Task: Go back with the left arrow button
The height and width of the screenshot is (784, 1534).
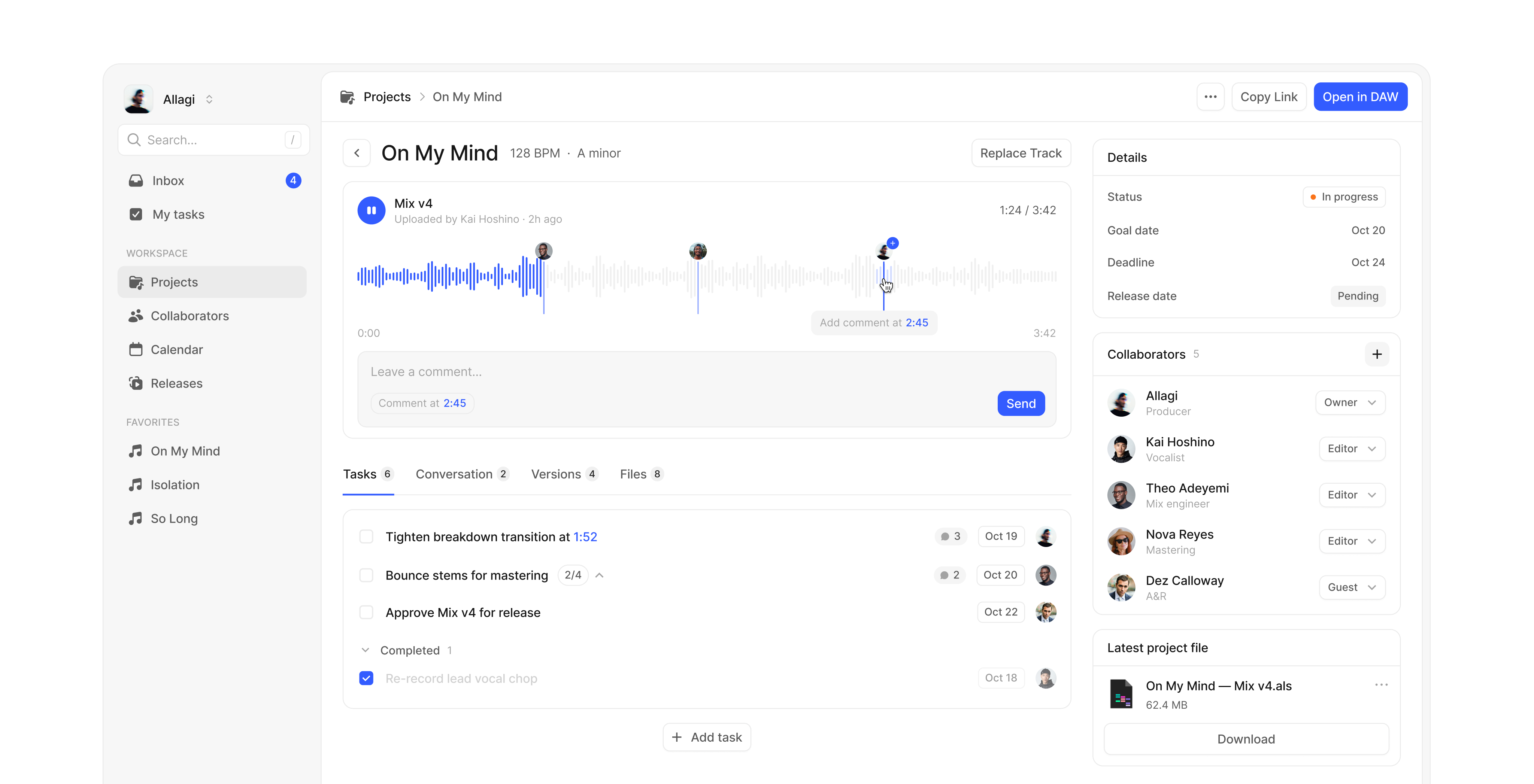Action: 357,153
